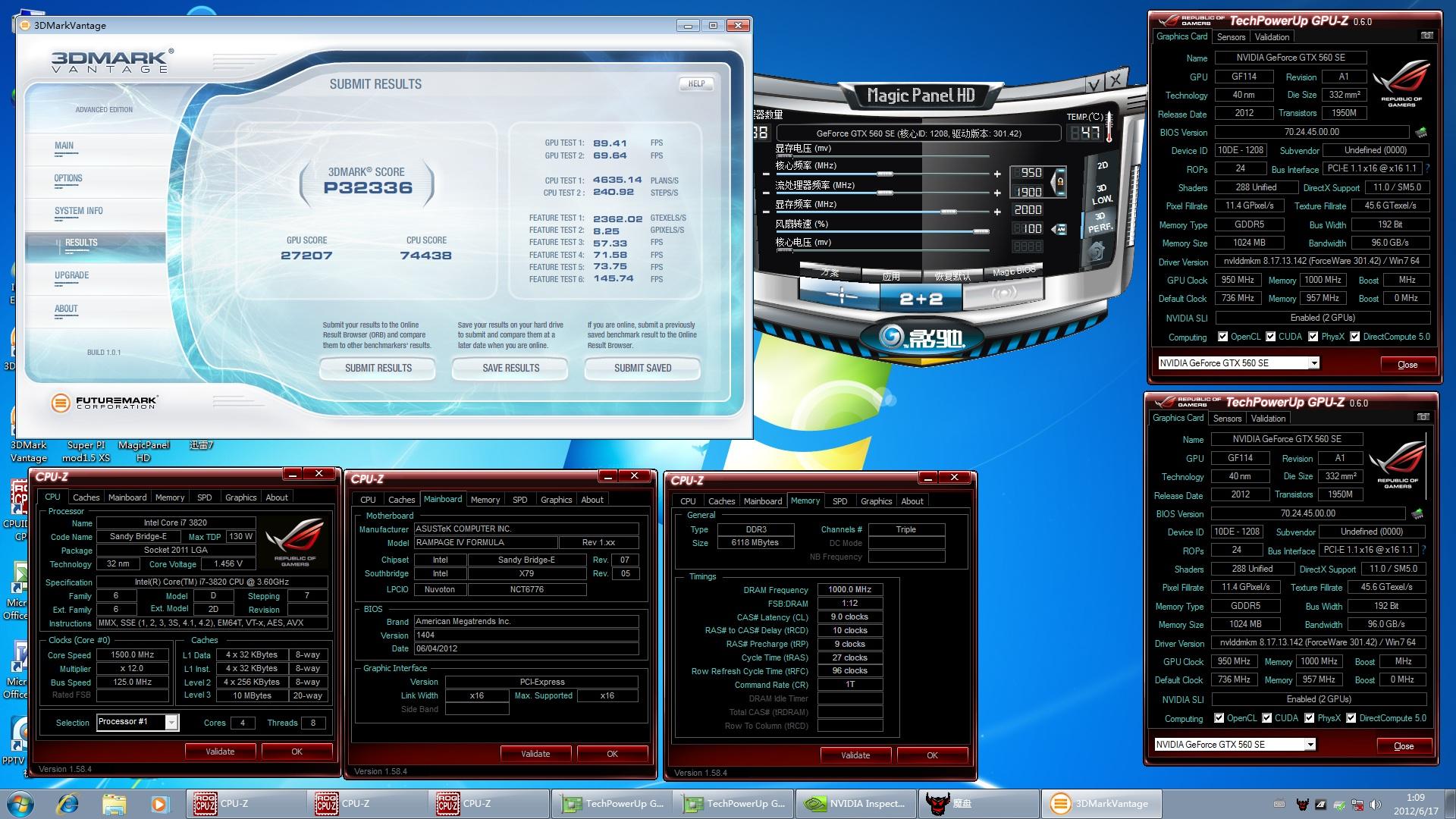This screenshot has height=819, width=1456.
Task: Click the 显存频率 memory clock slider handle
Action: click(948, 212)
